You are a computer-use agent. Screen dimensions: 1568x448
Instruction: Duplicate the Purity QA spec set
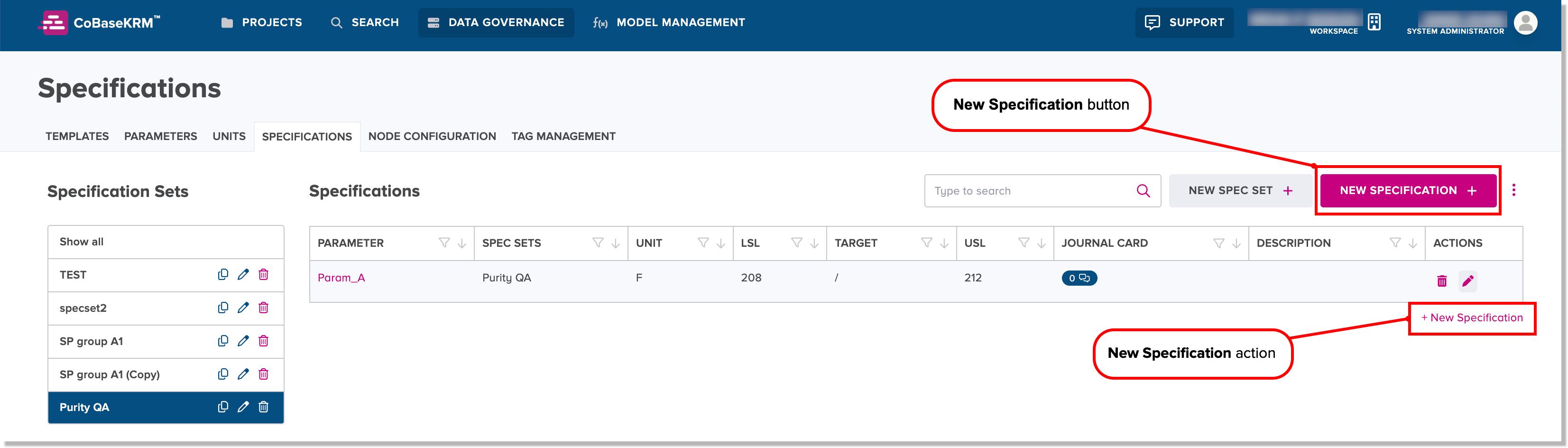(x=223, y=407)
